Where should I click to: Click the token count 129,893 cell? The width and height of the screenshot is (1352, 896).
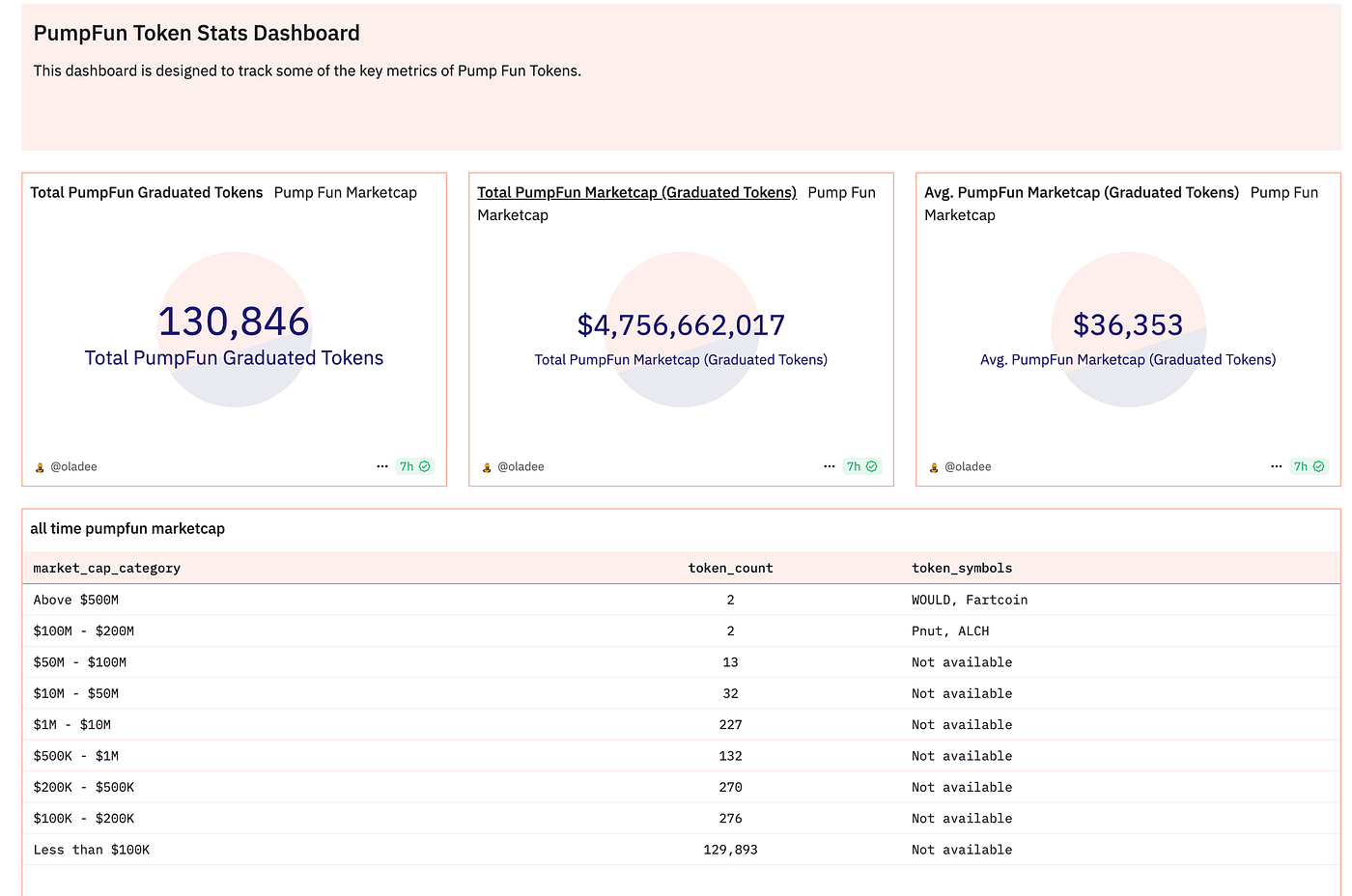(730, 850)
